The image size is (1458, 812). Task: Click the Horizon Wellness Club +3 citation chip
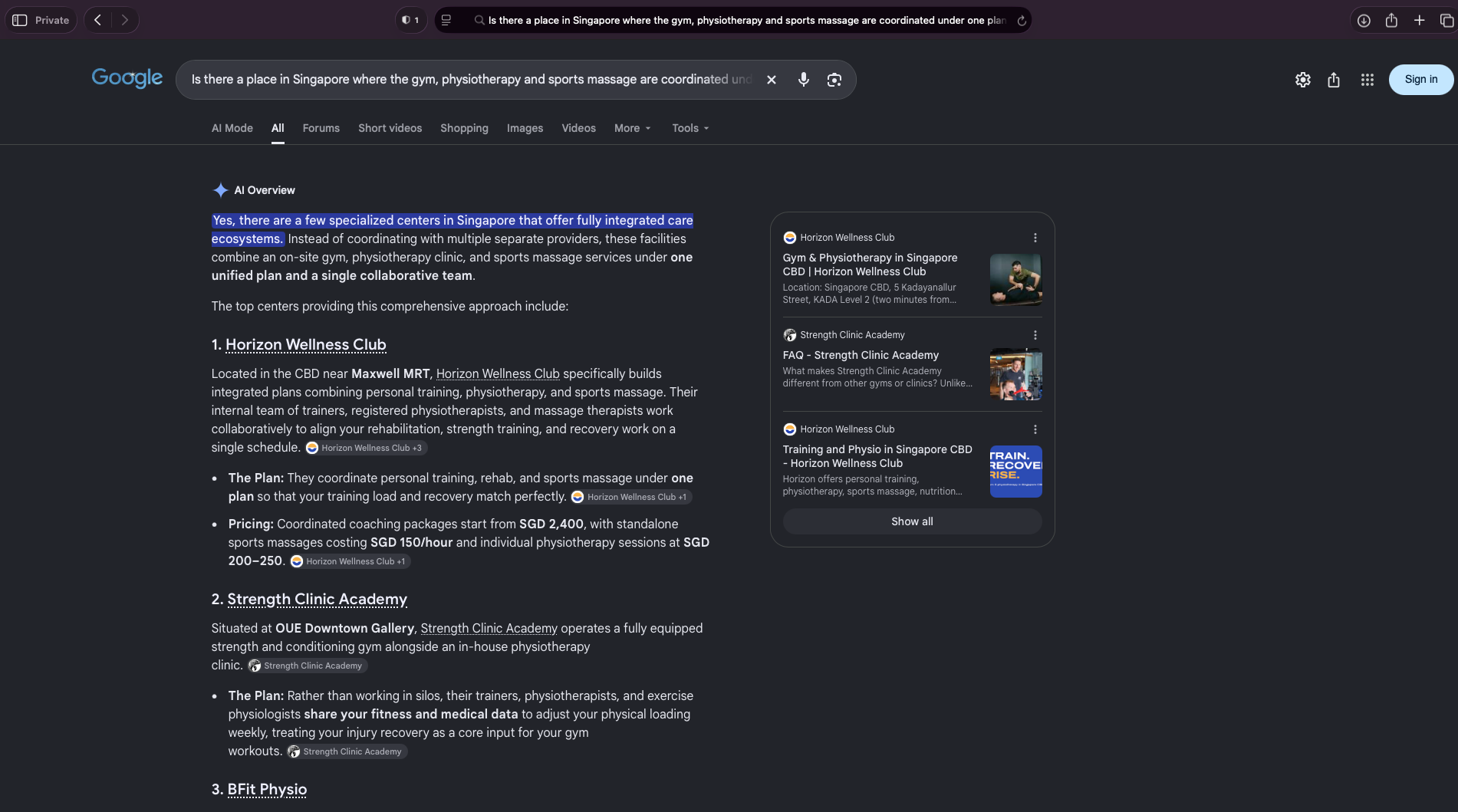tap(366, 448)
